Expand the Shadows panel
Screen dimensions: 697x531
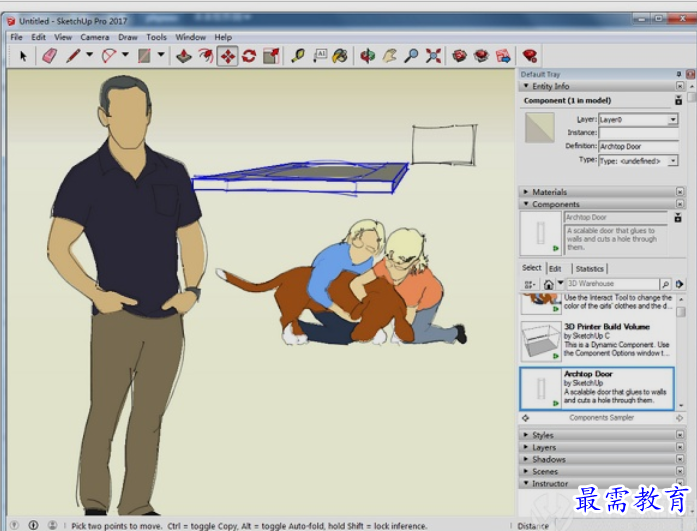[526, 459]
